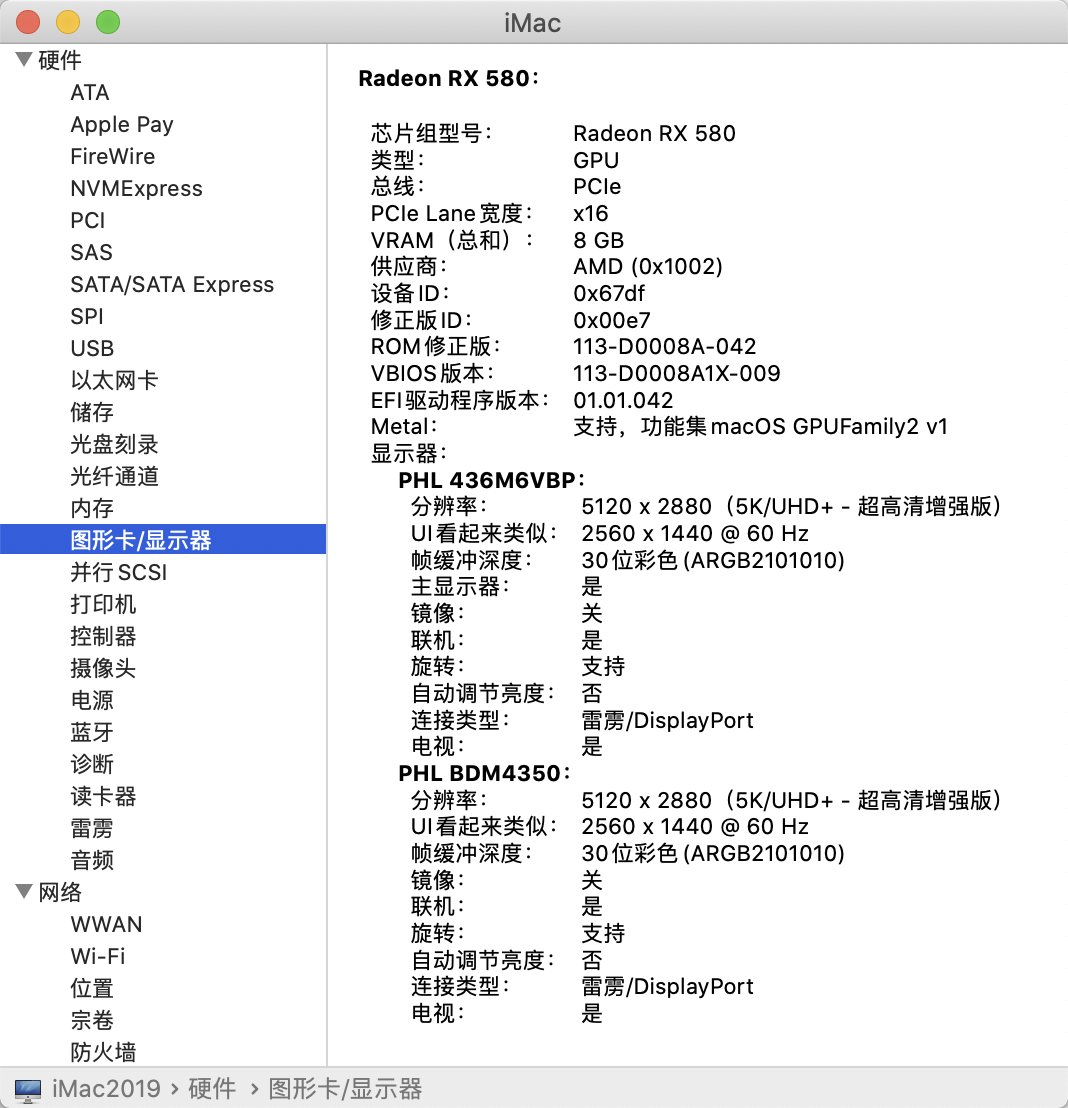
Task: Select ATA in the sidebar
Action: [x=90, y=93]
